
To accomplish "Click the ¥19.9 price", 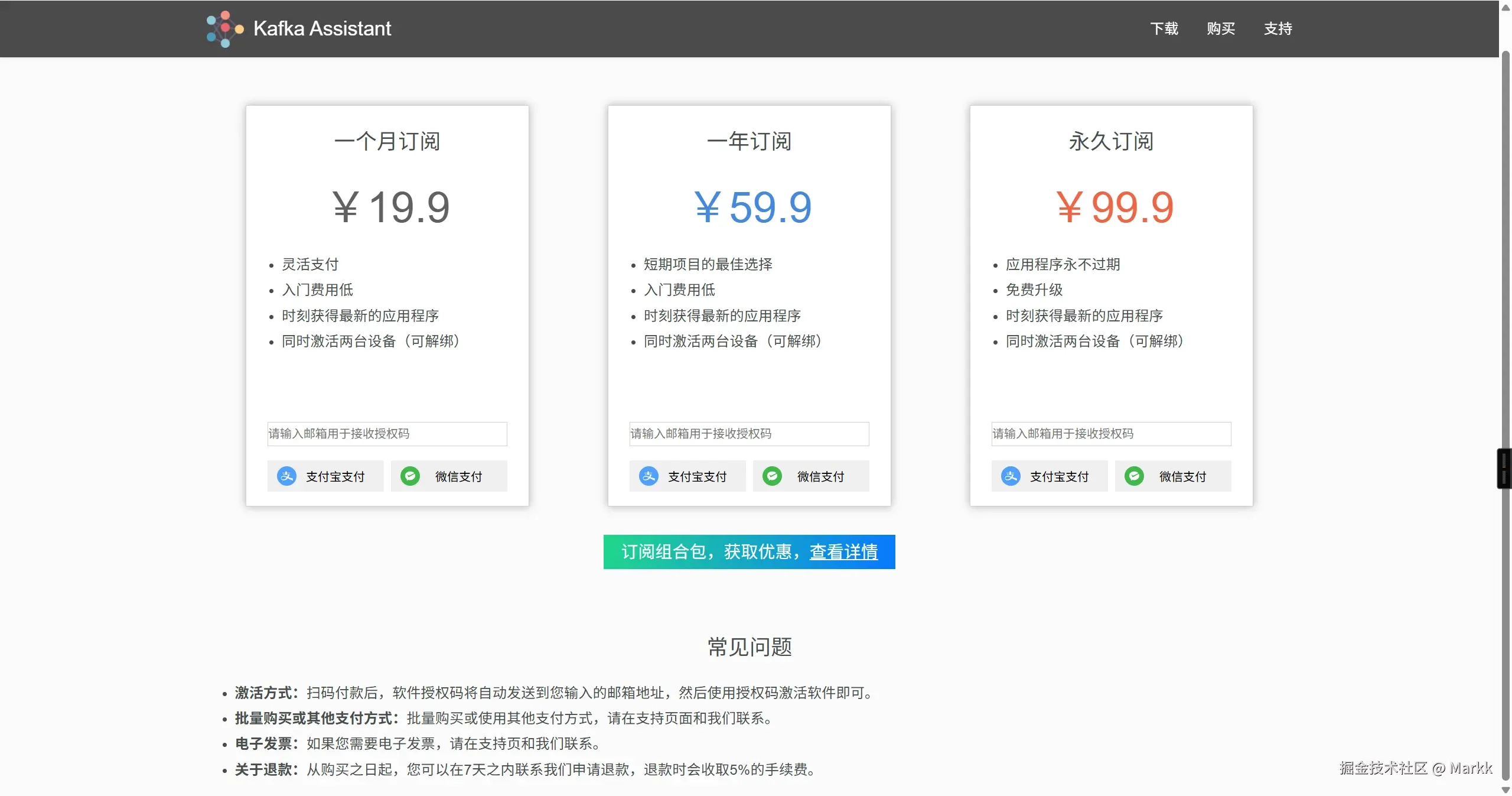I will pos(391,207).
